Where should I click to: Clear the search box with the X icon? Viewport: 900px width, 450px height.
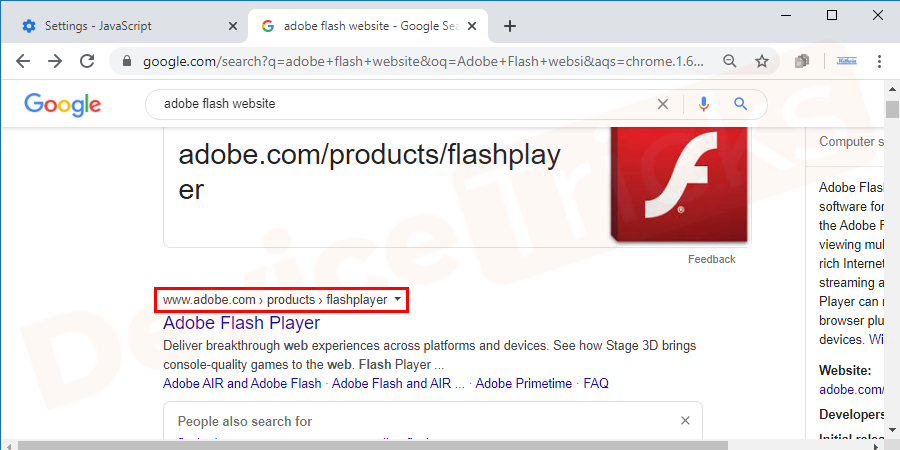click(663, 104)
